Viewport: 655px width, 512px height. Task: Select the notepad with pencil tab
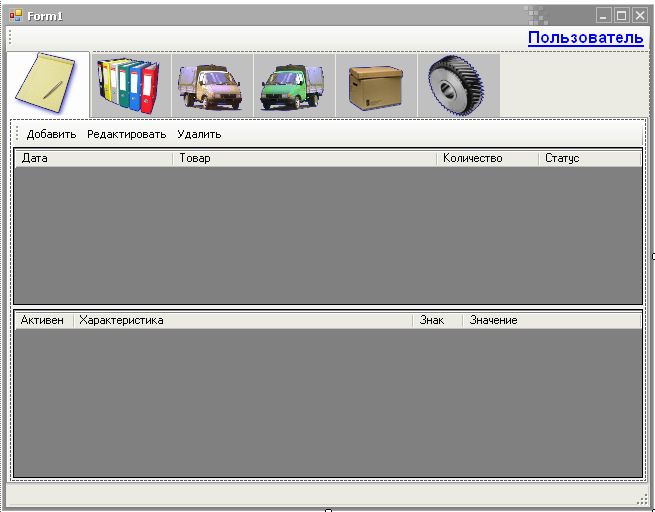click(48, 84)
